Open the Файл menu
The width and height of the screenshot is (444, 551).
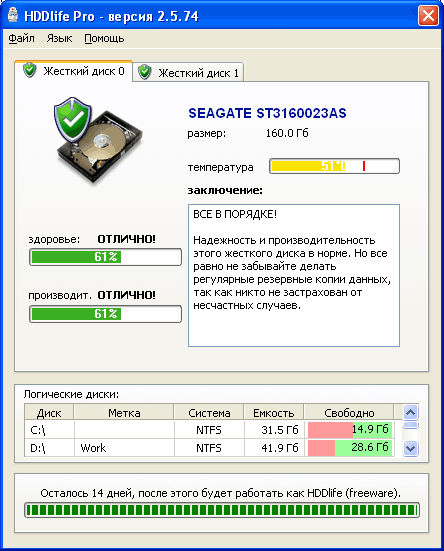pos(21,38)
